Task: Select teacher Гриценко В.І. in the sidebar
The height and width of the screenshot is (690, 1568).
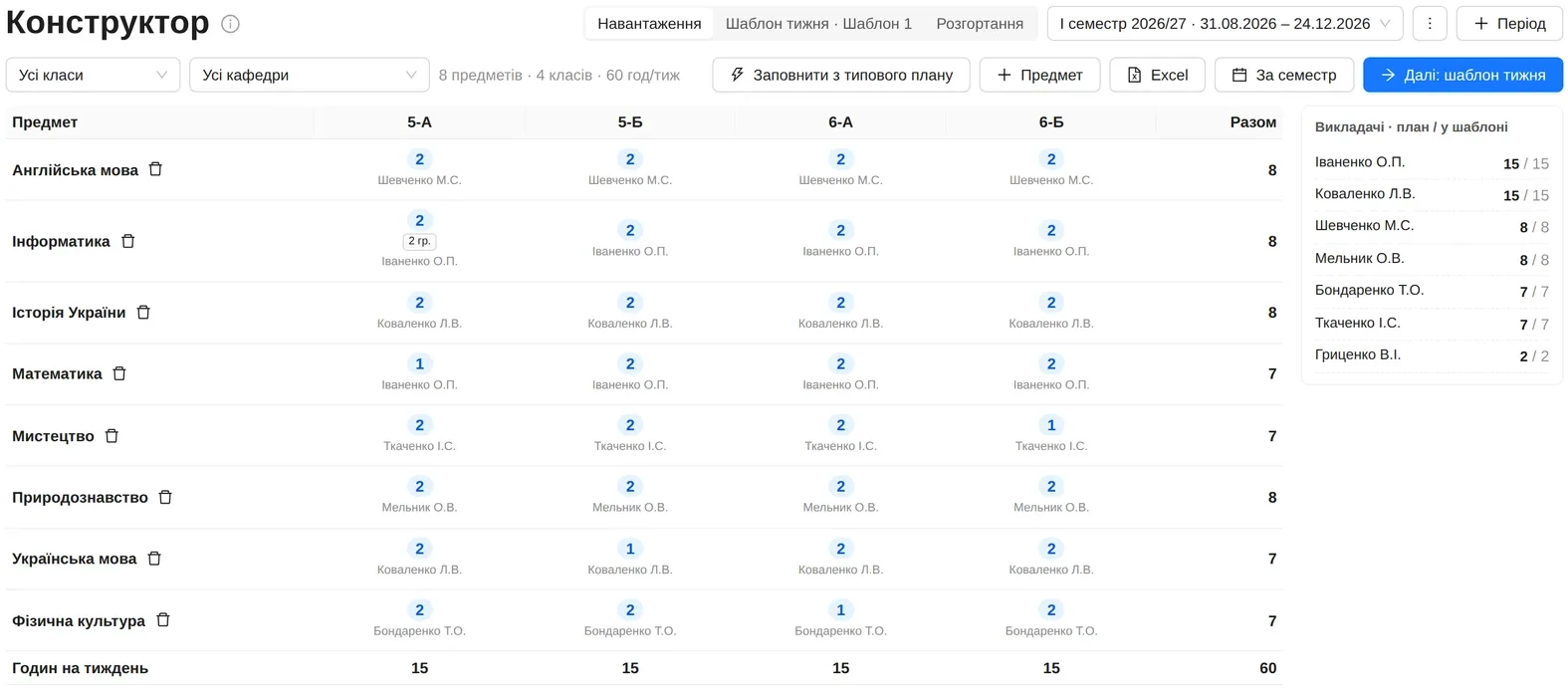Action: (x=1432, y=355)
